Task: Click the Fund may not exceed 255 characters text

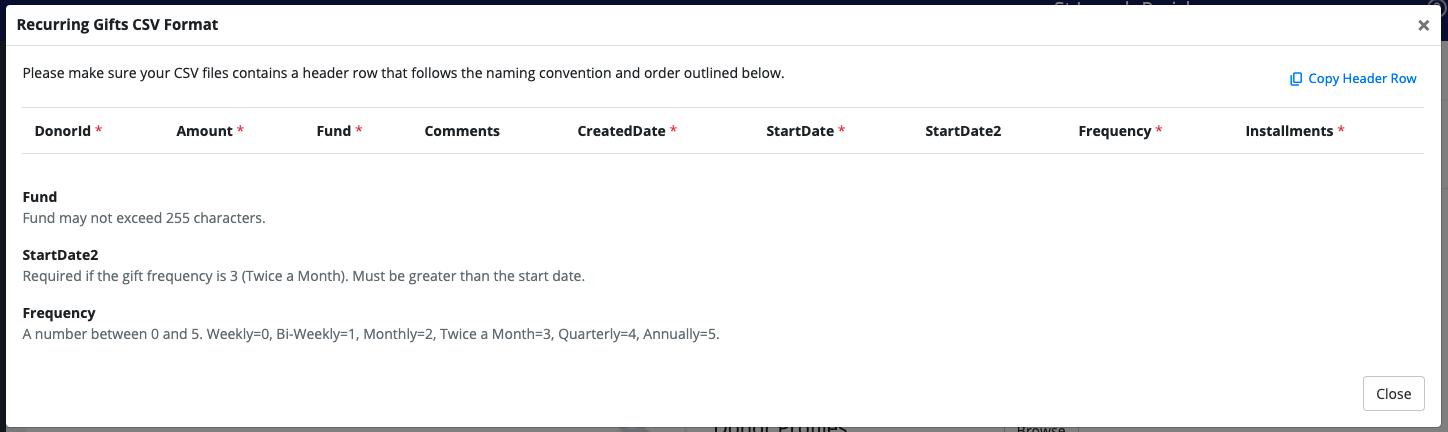Action: (144, 218)
